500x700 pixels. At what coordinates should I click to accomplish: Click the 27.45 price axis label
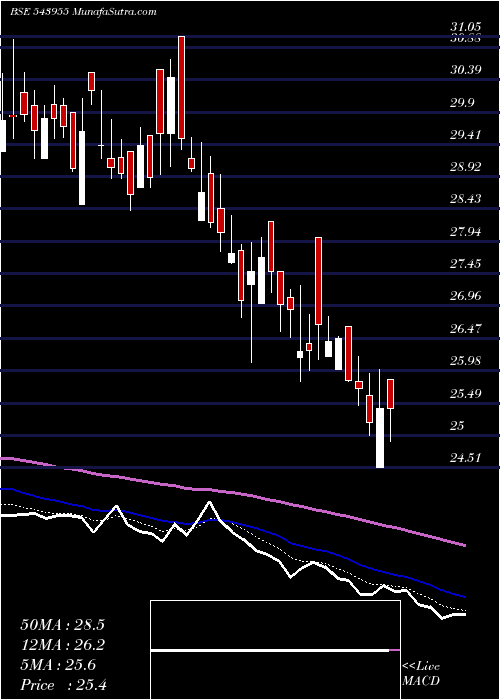pyautogui.click(x=465, y=264)
